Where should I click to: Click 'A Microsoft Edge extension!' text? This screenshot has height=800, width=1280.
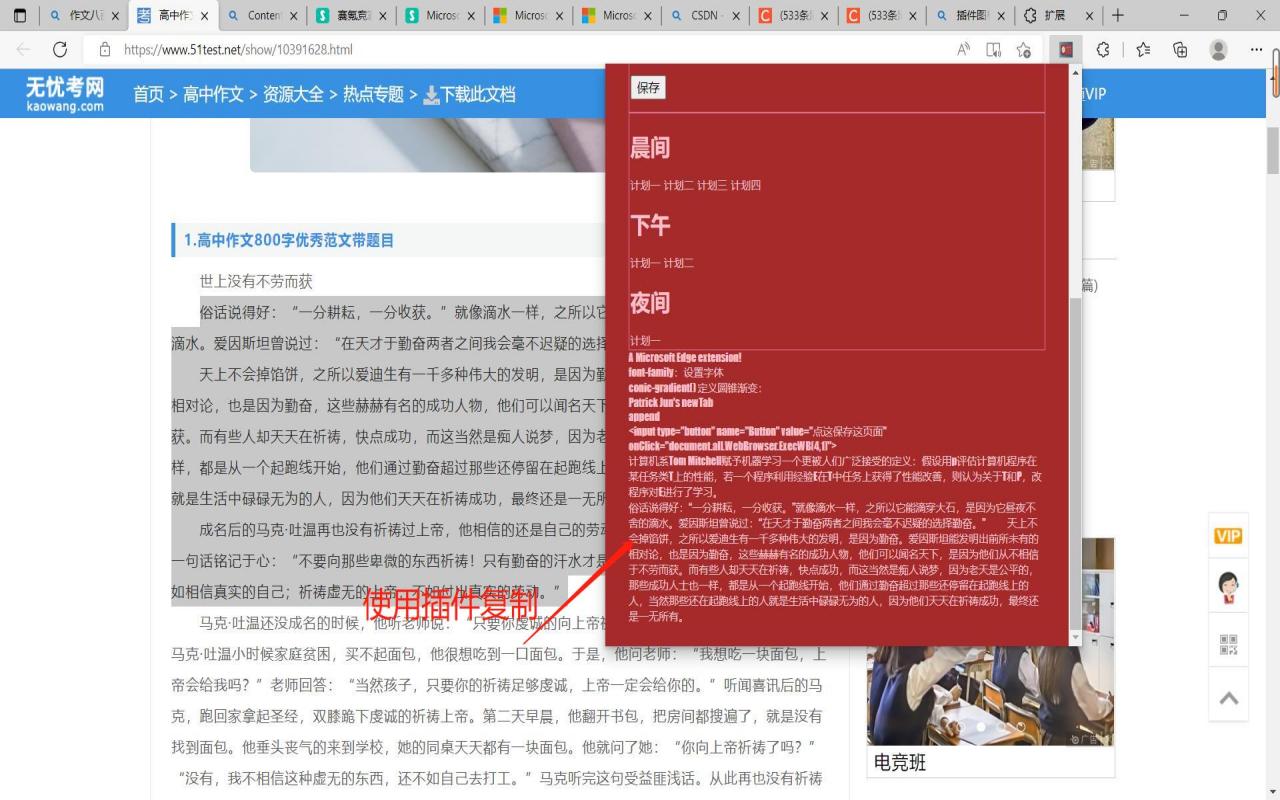[x=685, y=357]
